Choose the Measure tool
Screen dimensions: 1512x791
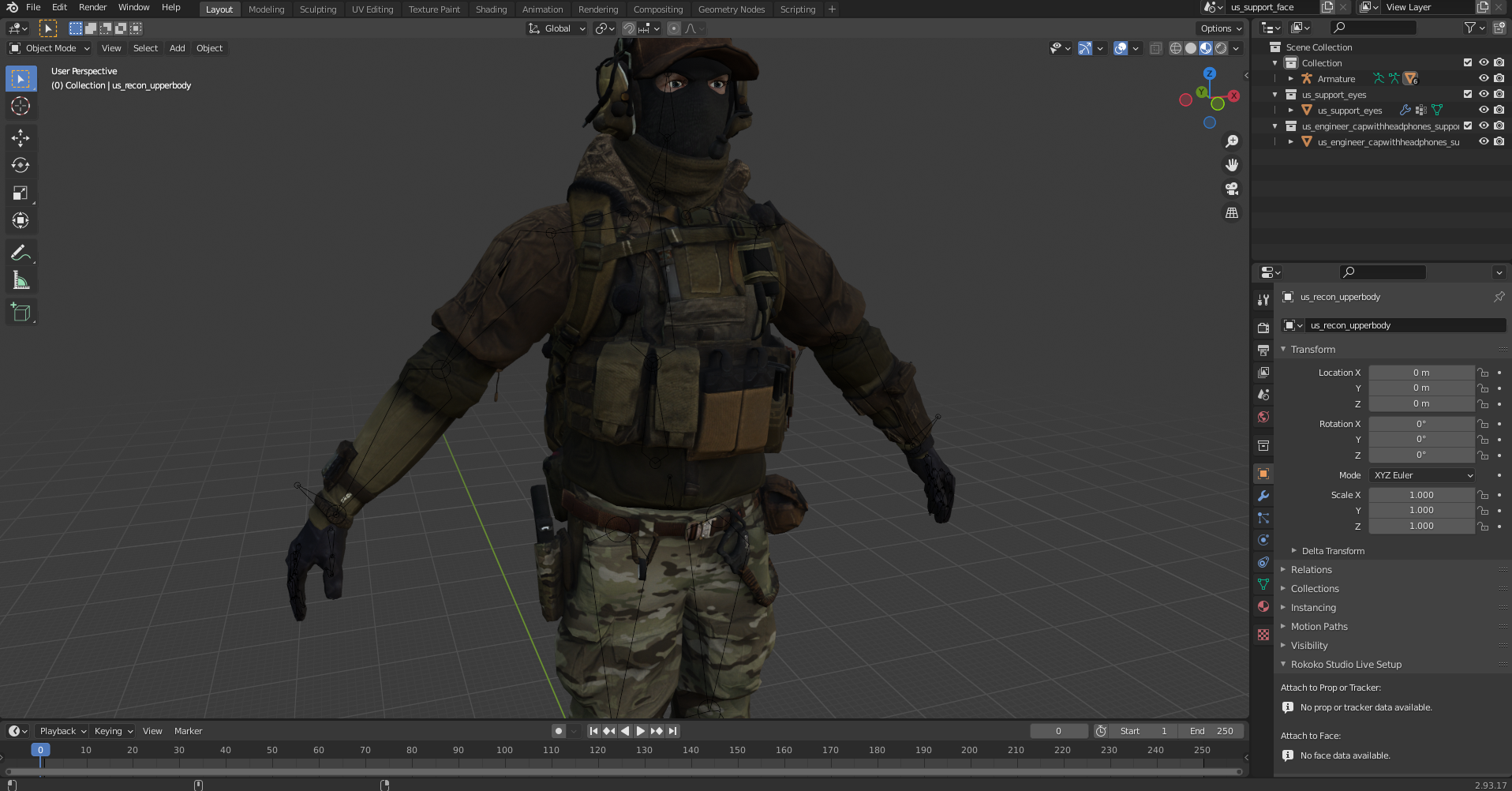click(21, 281)
